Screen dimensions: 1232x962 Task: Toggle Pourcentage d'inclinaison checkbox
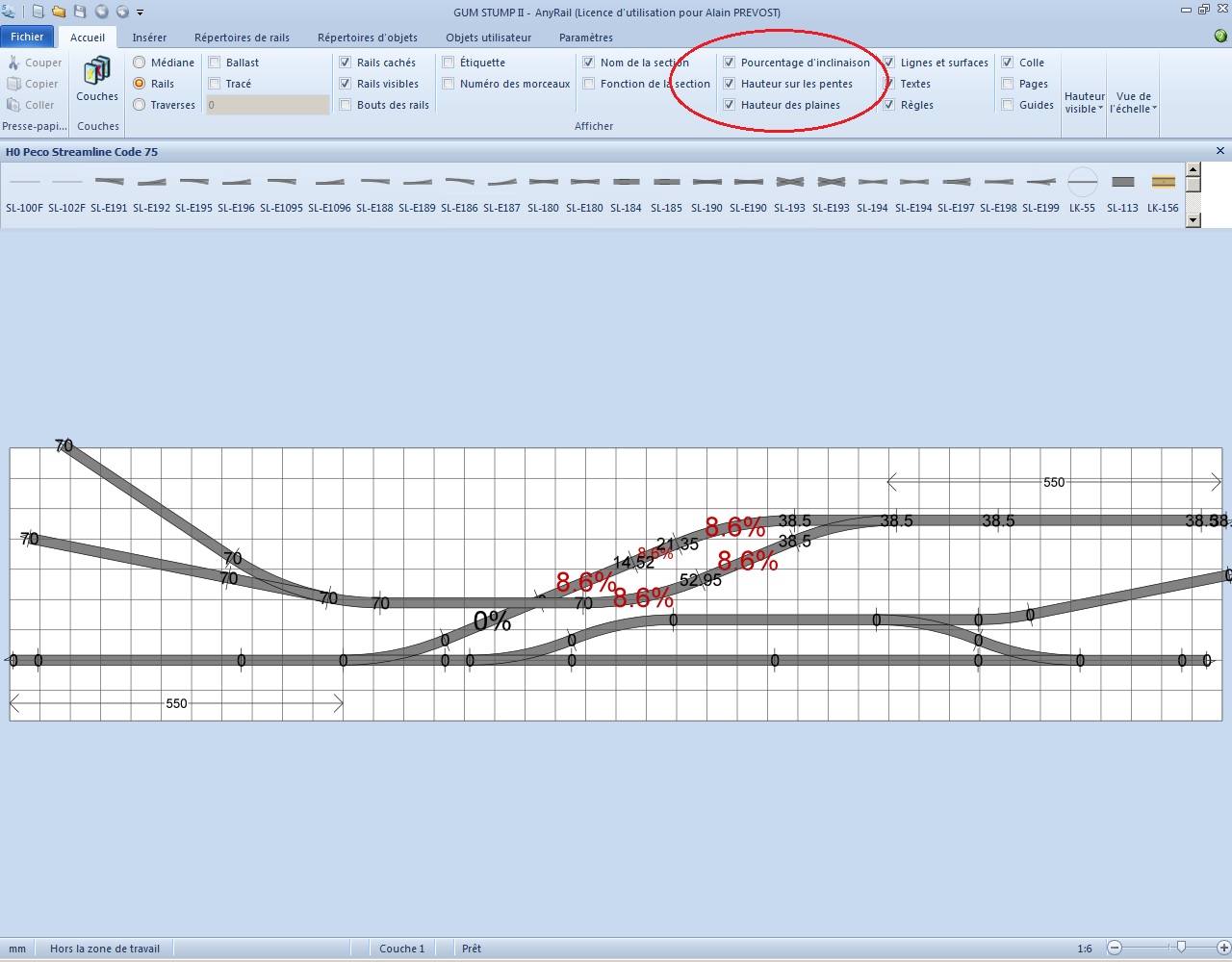coord(730,63)
